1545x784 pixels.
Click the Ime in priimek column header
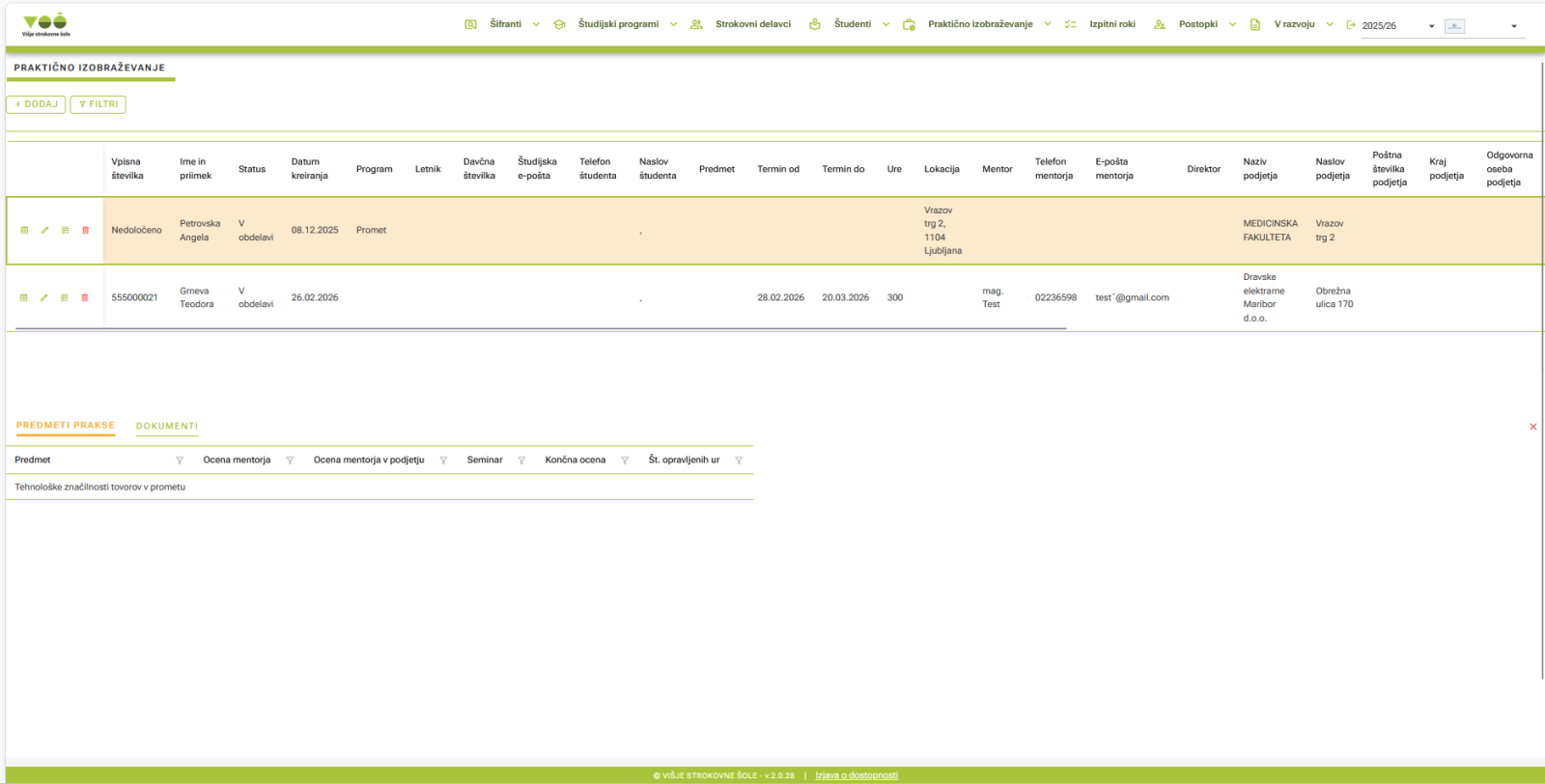pyautogui.click(x=195, y=169)
